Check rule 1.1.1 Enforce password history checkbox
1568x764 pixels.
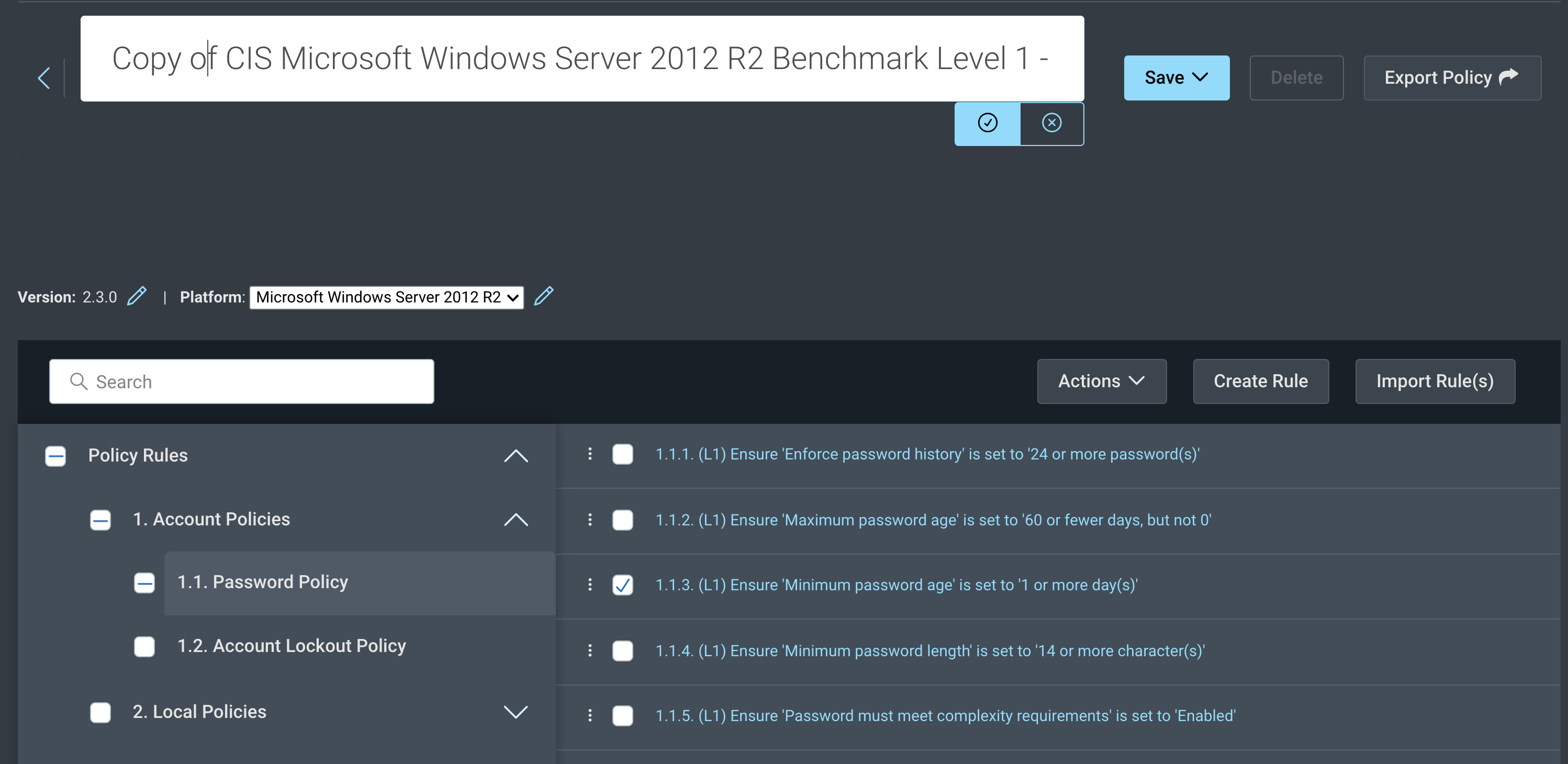coord(622,454)
